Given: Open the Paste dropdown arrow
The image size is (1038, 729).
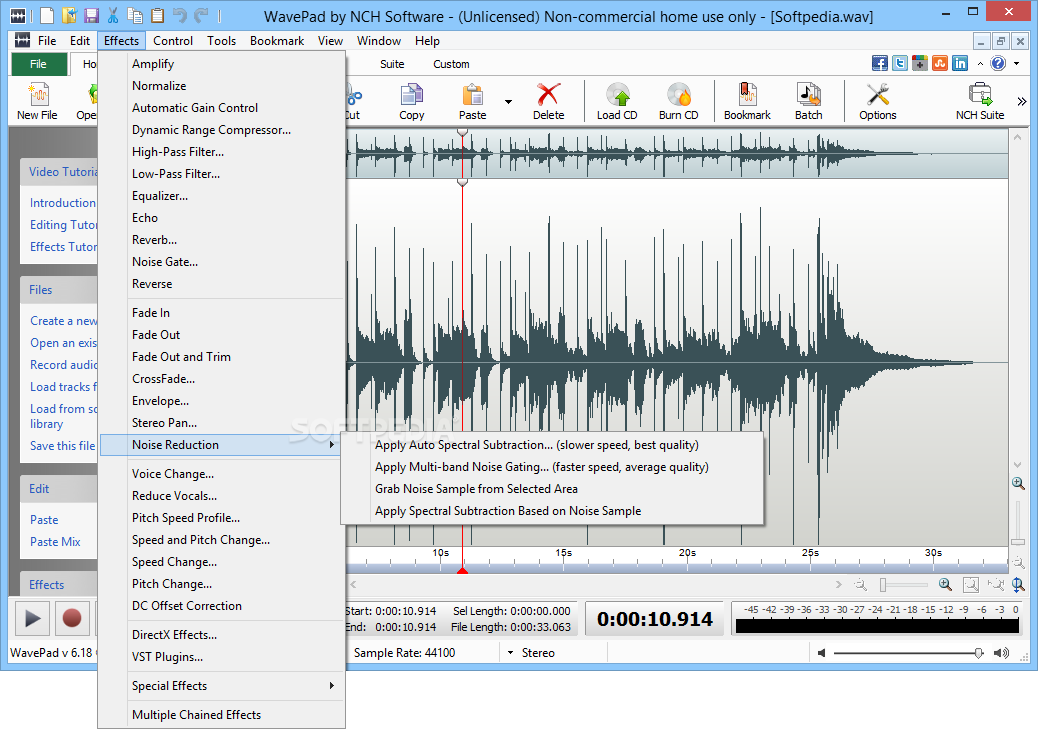Looking at the screenshot, I should [x=508, y=101].
